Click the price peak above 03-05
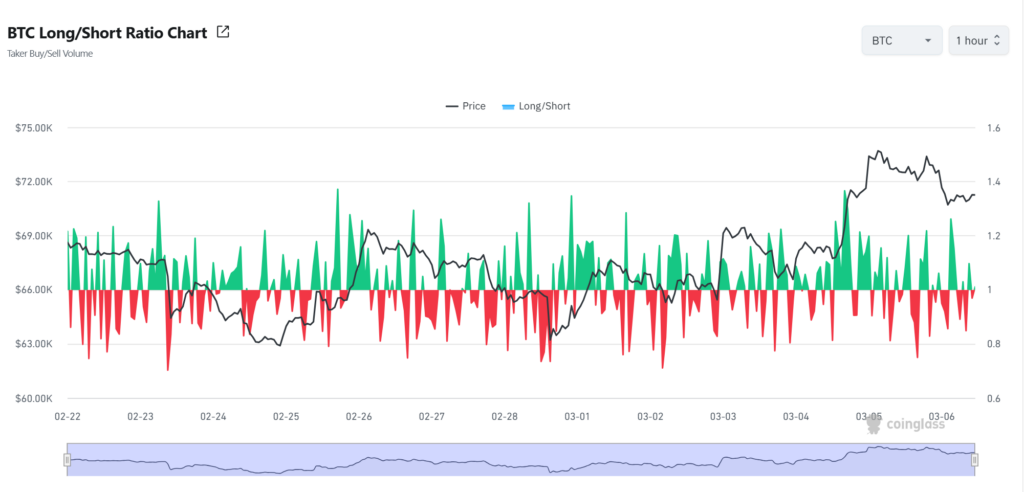 click(878, 152)
